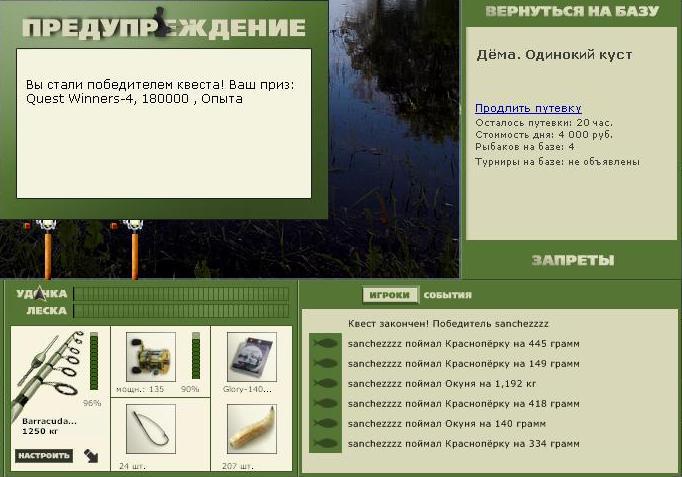
Task: Click the quest winner prize message text
Action: [x=160, y=92]
